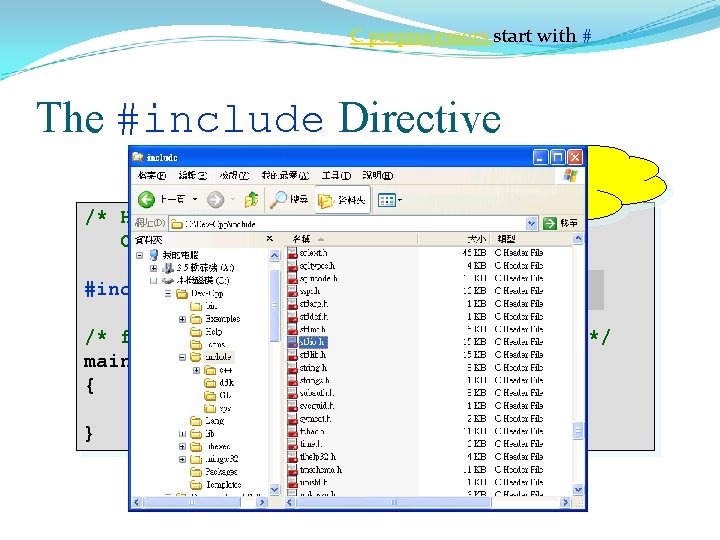Select the sys folder in the tree
The image size is (720, 540).
point(218,408)
